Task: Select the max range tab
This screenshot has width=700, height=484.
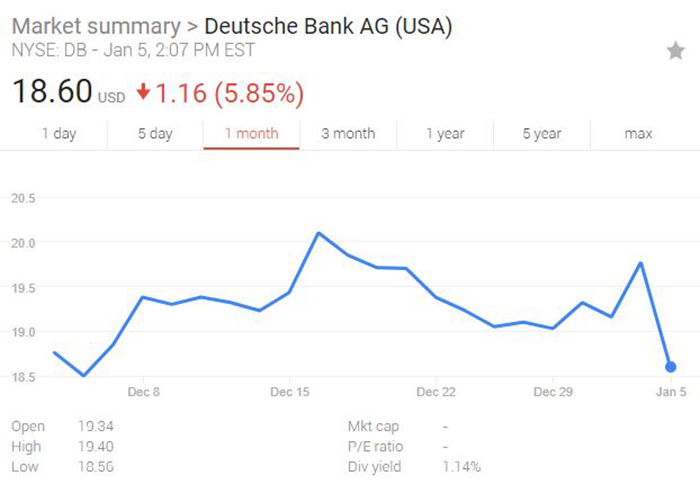Action: point(638,134)
